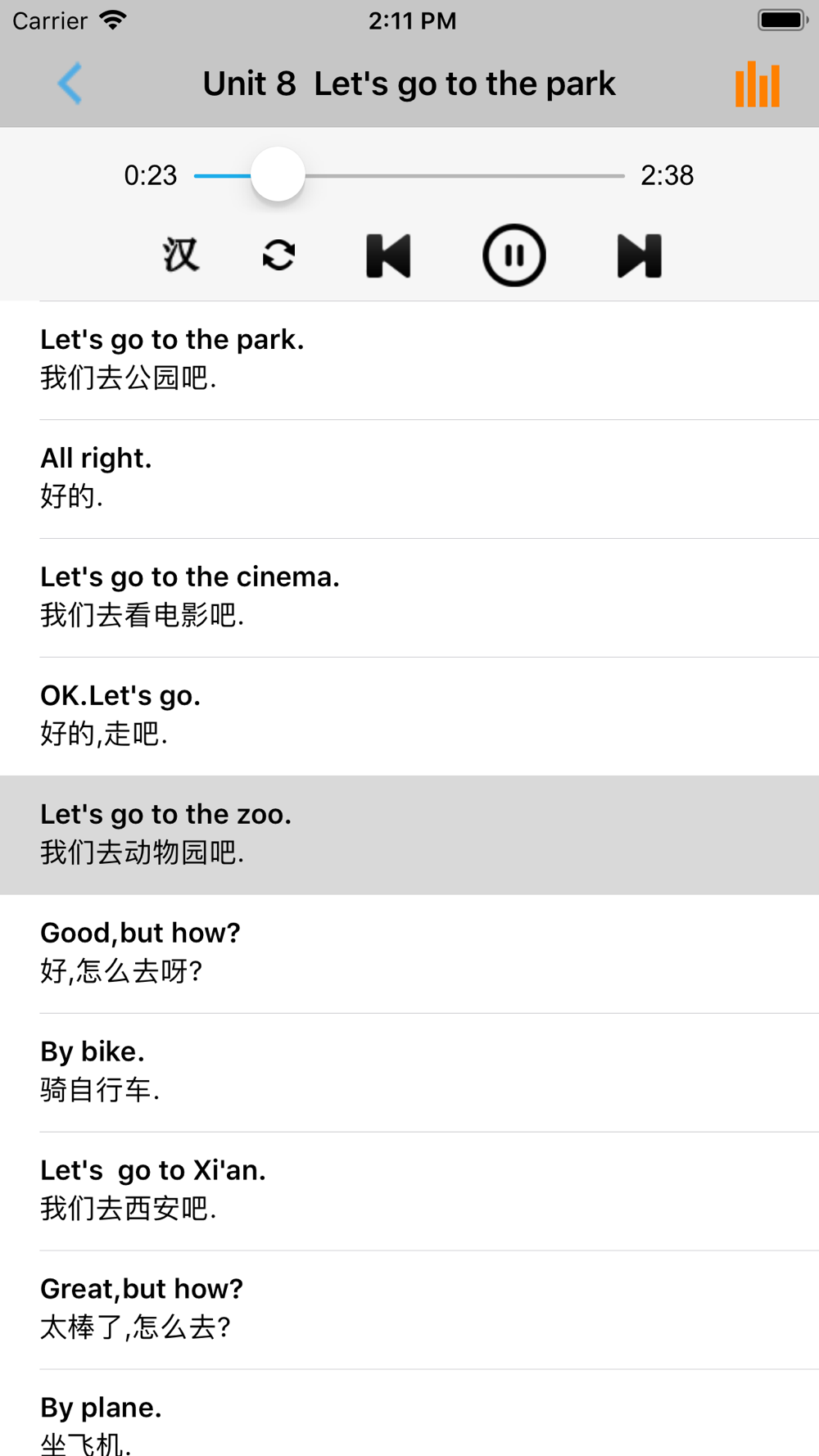Play the "Let's go to the cinema." line
The width and height of the screenshot is (819, 1456).
coord(409,597)
